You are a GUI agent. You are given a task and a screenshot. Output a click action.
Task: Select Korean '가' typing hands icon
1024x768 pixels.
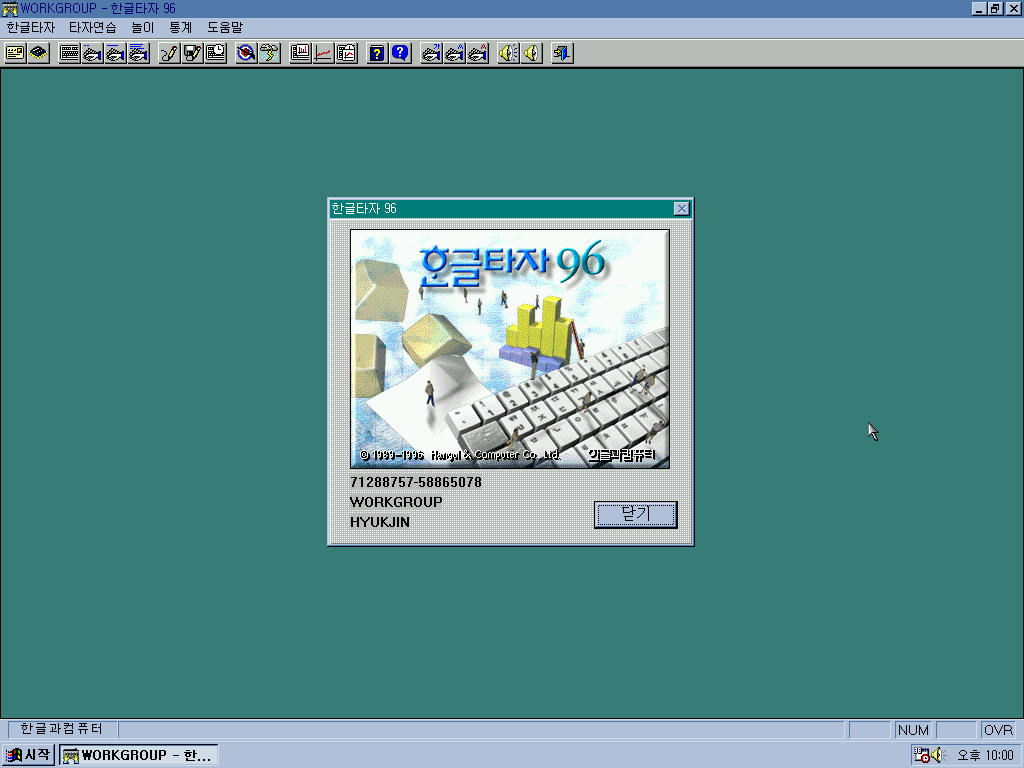pos(431,53)
